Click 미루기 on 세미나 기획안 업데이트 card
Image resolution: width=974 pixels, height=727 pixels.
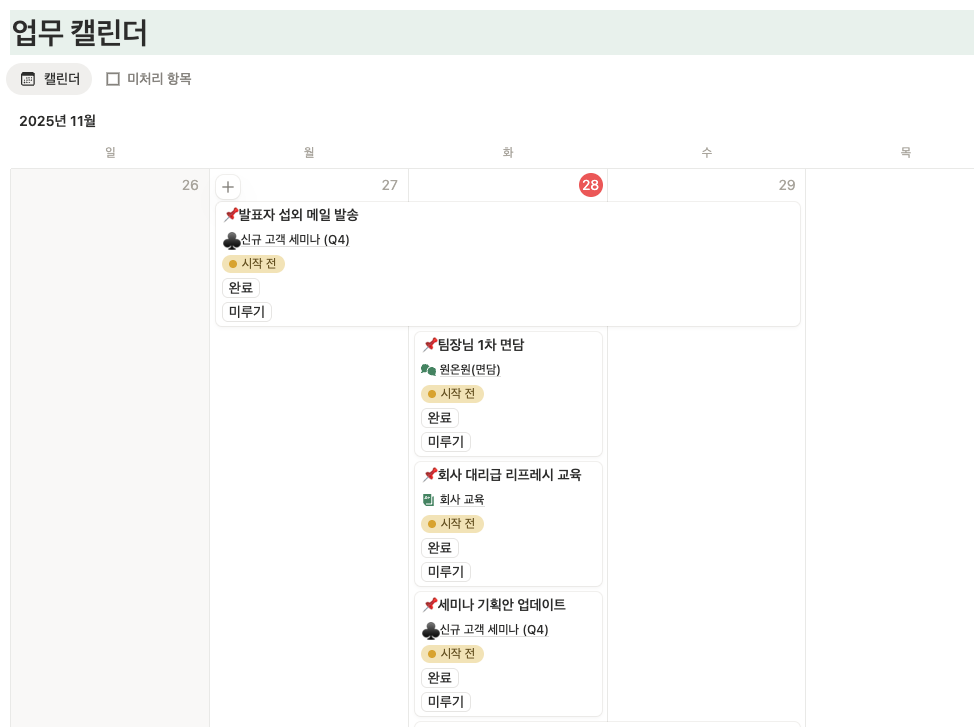[x=444, y=701]
